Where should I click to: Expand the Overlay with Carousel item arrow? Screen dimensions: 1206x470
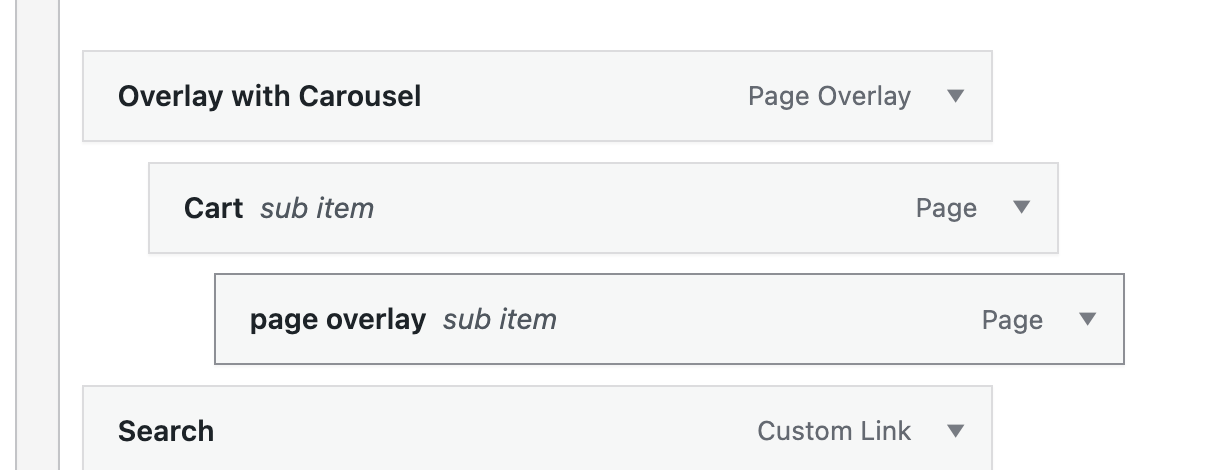click(x=955, y=96)
